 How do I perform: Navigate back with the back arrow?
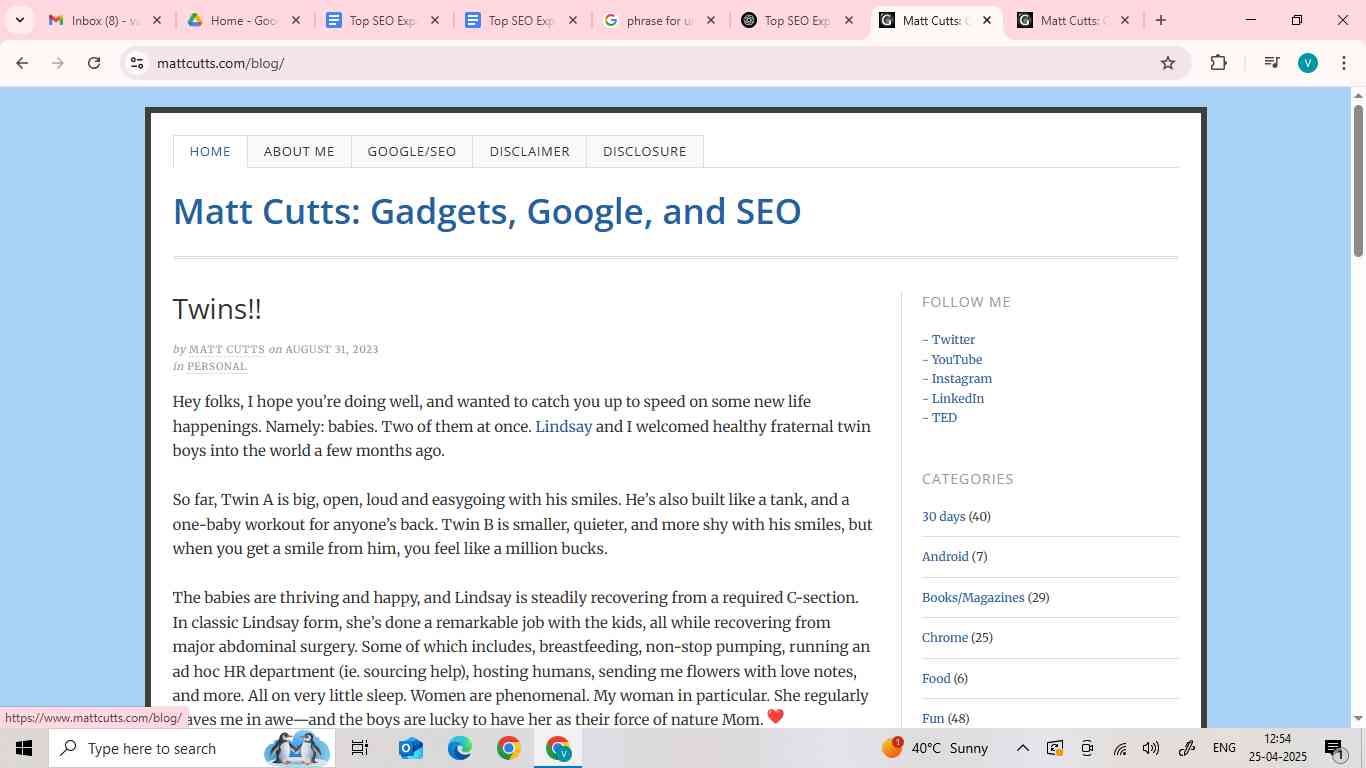pyautogui.click(x=22, y=62)
